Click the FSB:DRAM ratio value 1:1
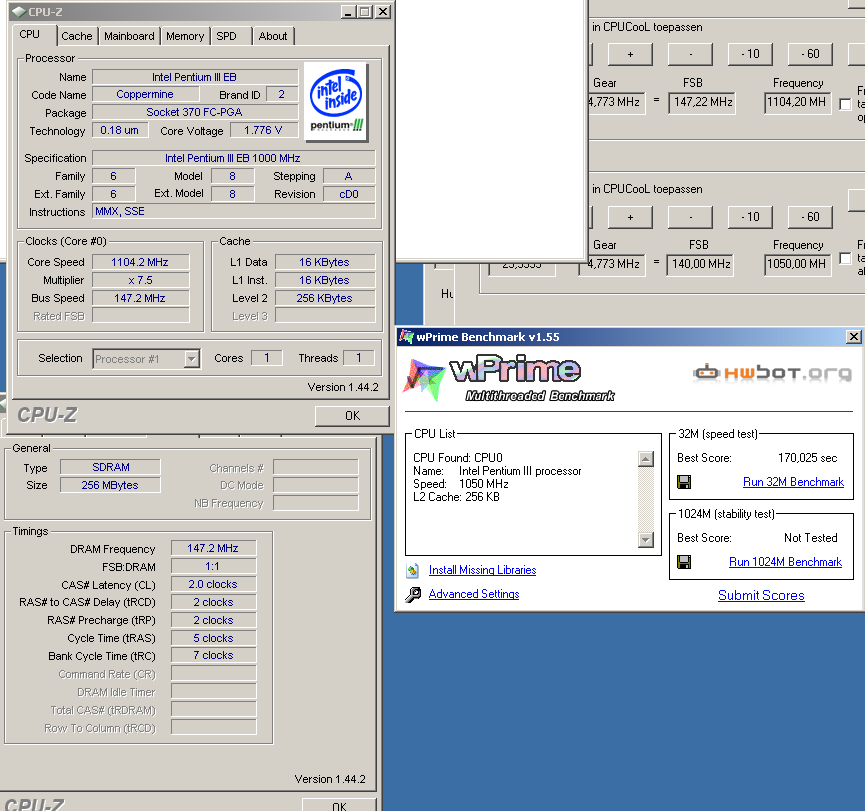The width and height of the screenshot is (865, 811). 213,566
